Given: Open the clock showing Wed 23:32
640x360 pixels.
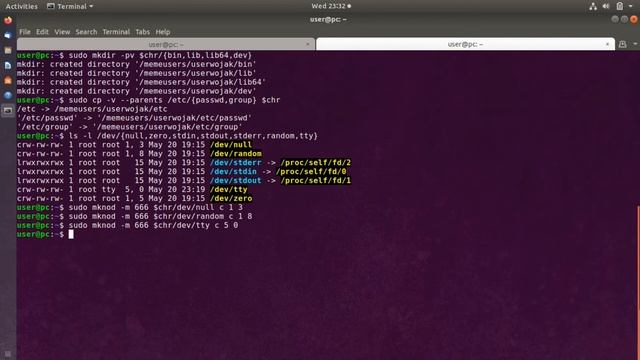Looking at the screenshot, I should click(x=331, y=6).
